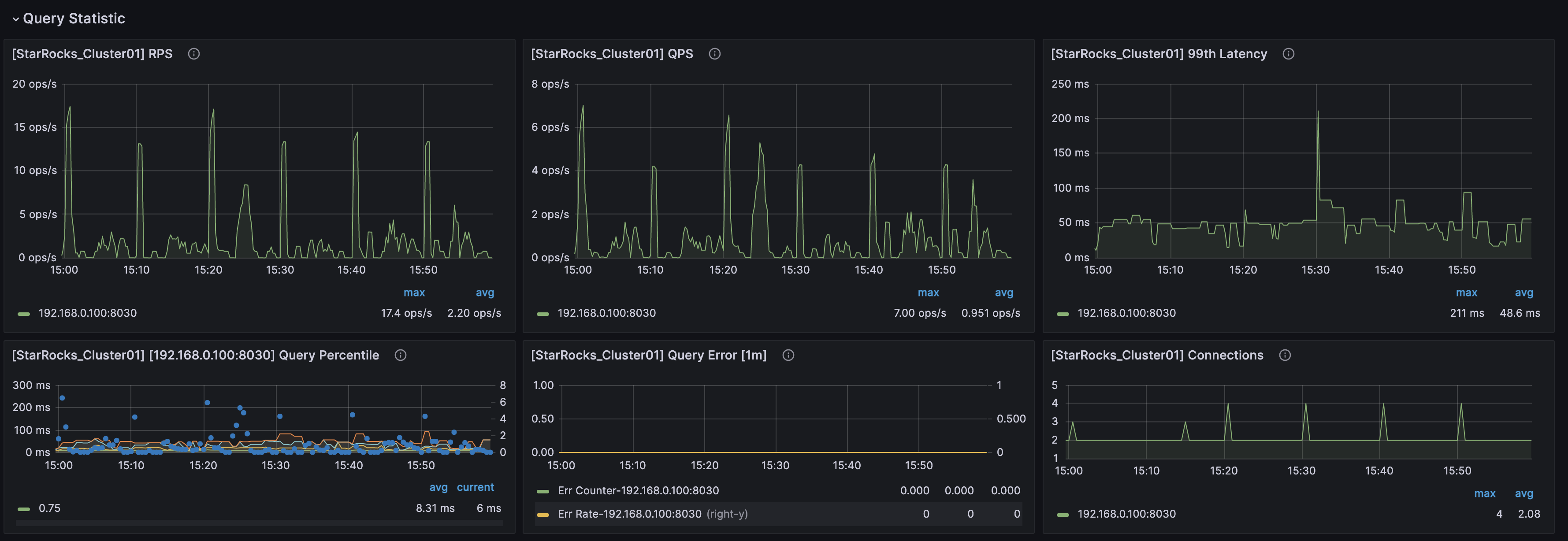Viewport: 1568px width, 541px height.
Task: Toggle 192.168.0.100:8030 series in Connections legend
Action: click(1127, 514)
